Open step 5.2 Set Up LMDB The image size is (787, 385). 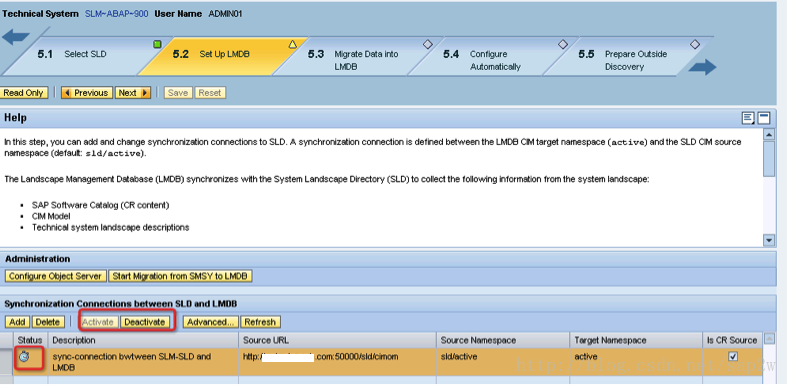pos(211,54)
